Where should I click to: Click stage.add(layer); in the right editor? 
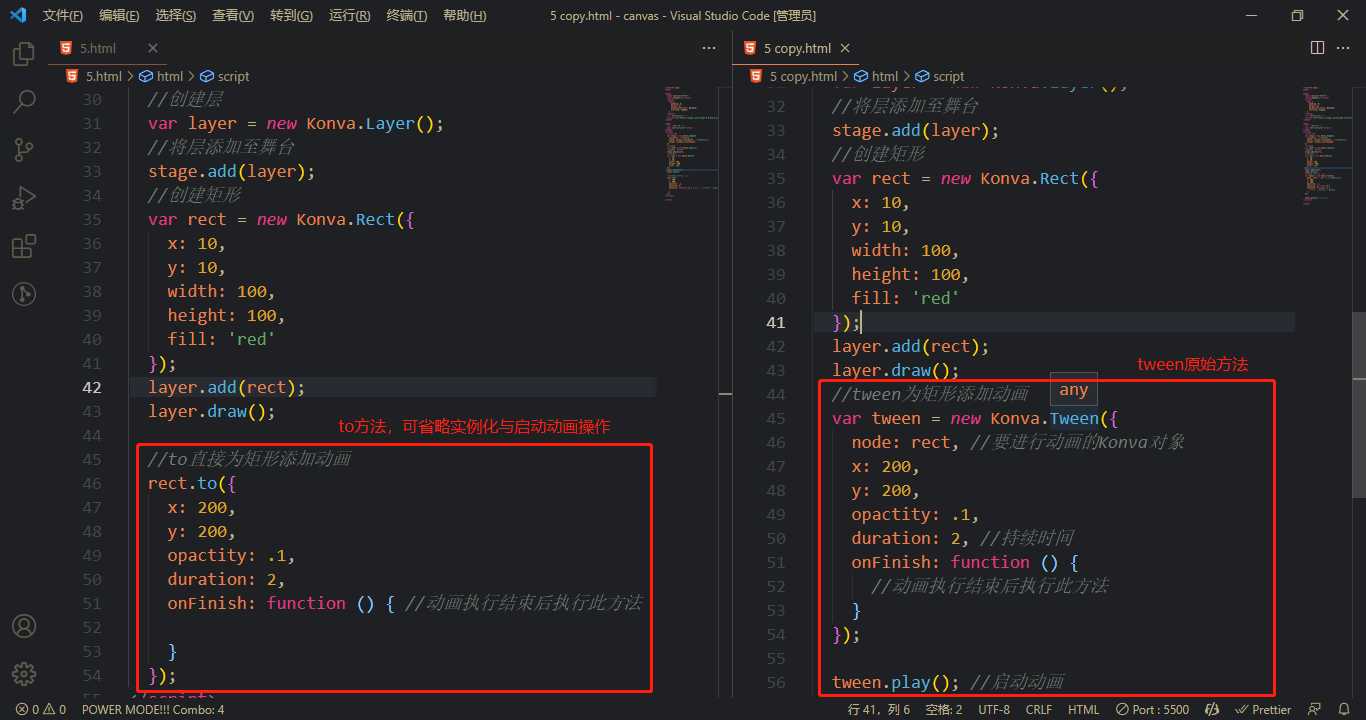pos(916,130)
